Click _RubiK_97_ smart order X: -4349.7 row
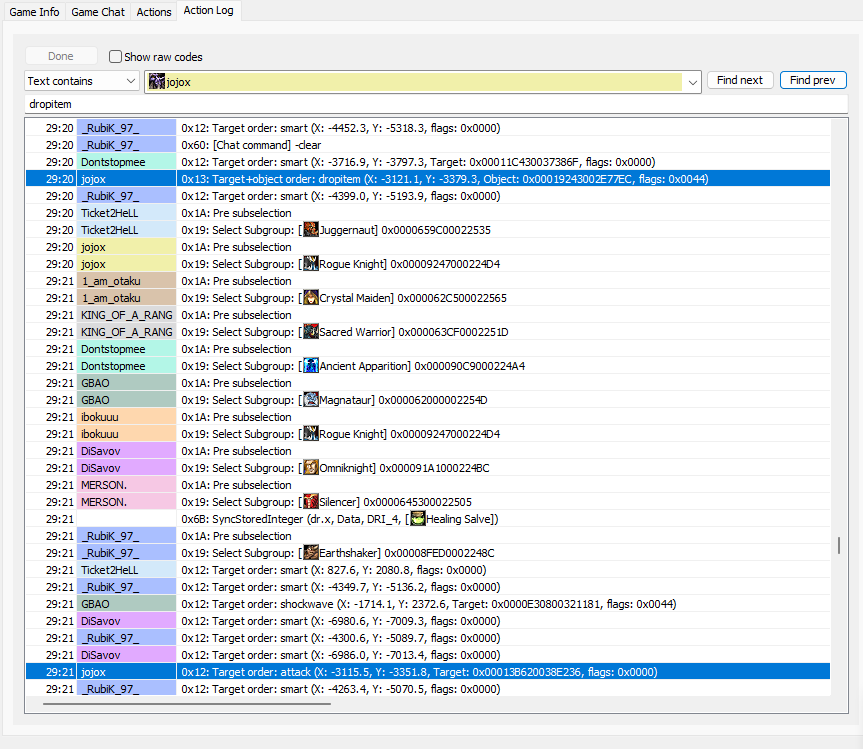Viewport: 863px width, 749px height. coord(428,587)
